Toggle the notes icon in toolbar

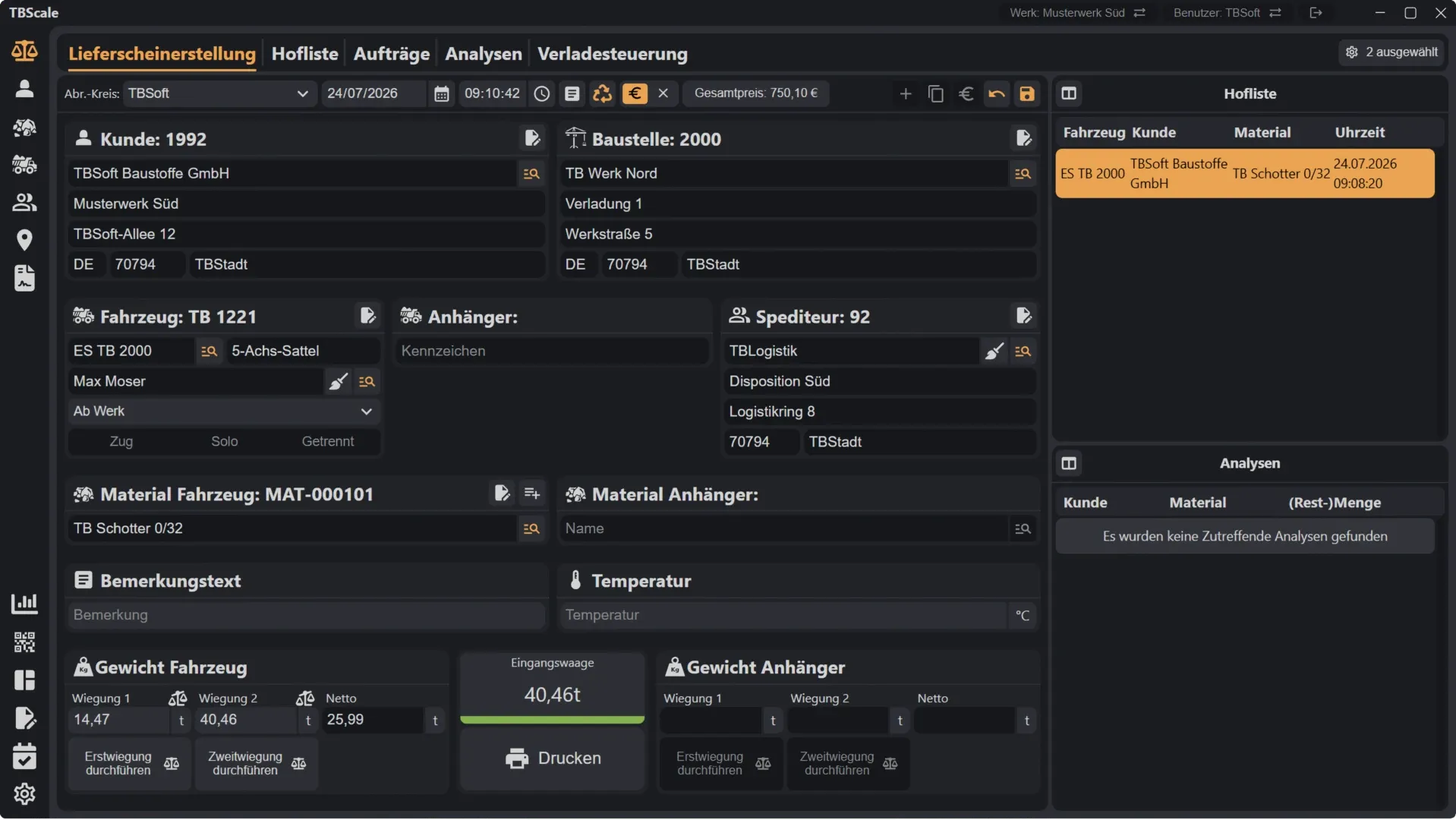[x=572, y=93]
